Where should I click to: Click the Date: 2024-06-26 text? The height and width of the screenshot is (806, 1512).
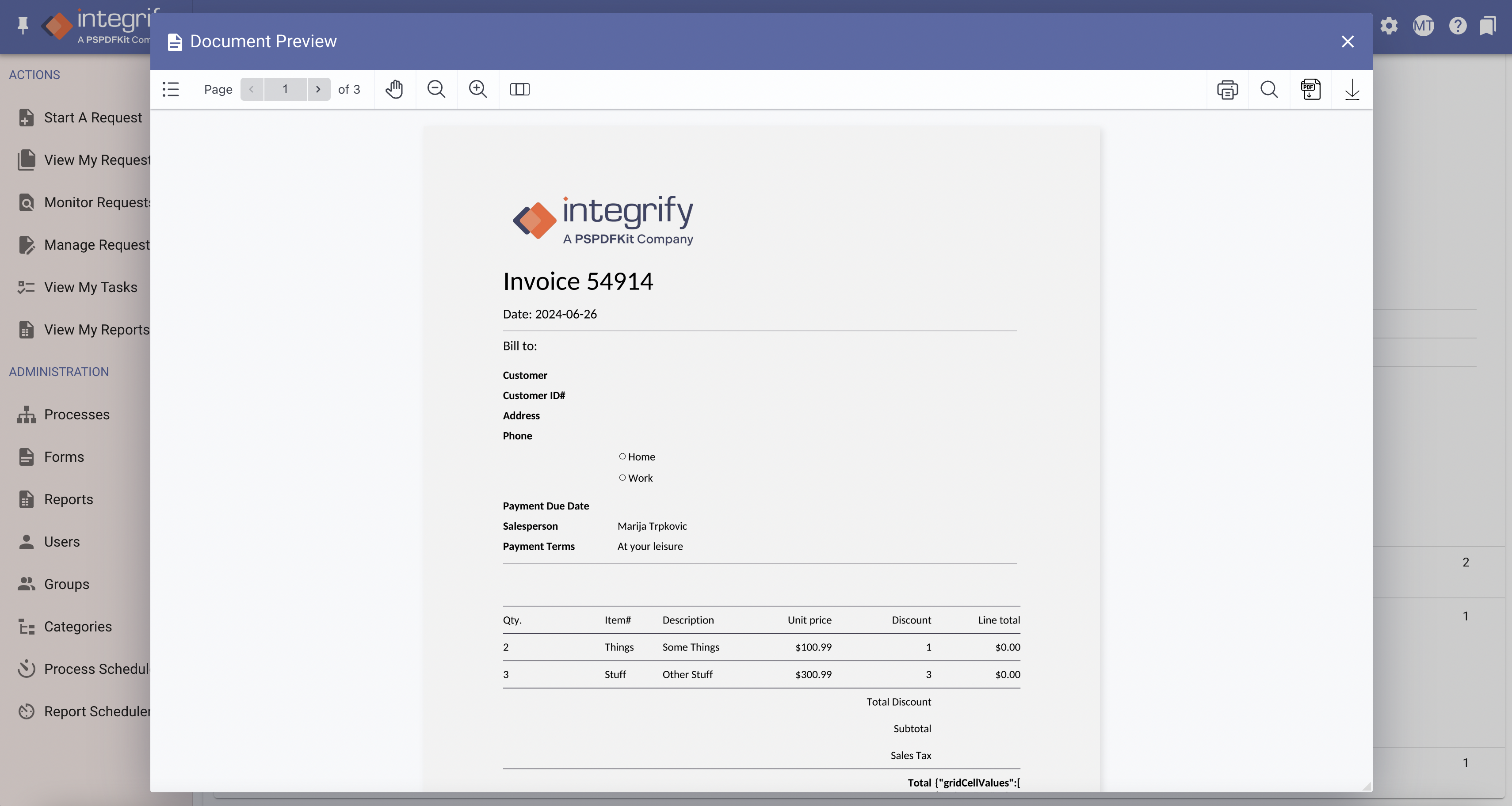click(550, 314)
